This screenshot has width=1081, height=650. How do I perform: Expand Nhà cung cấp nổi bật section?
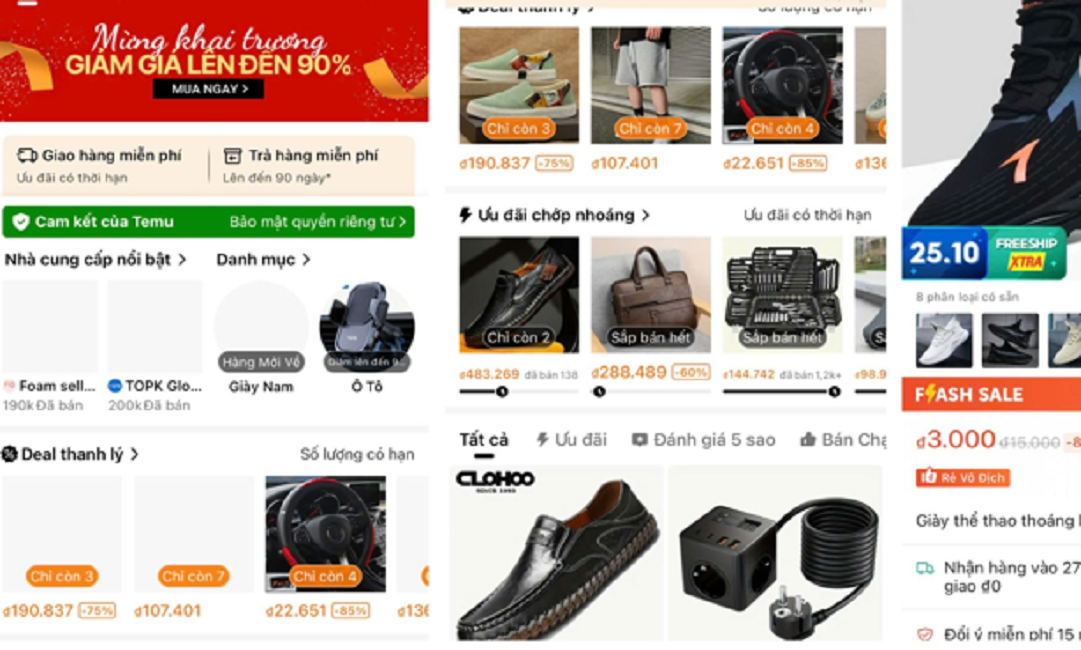pos(95,260)
